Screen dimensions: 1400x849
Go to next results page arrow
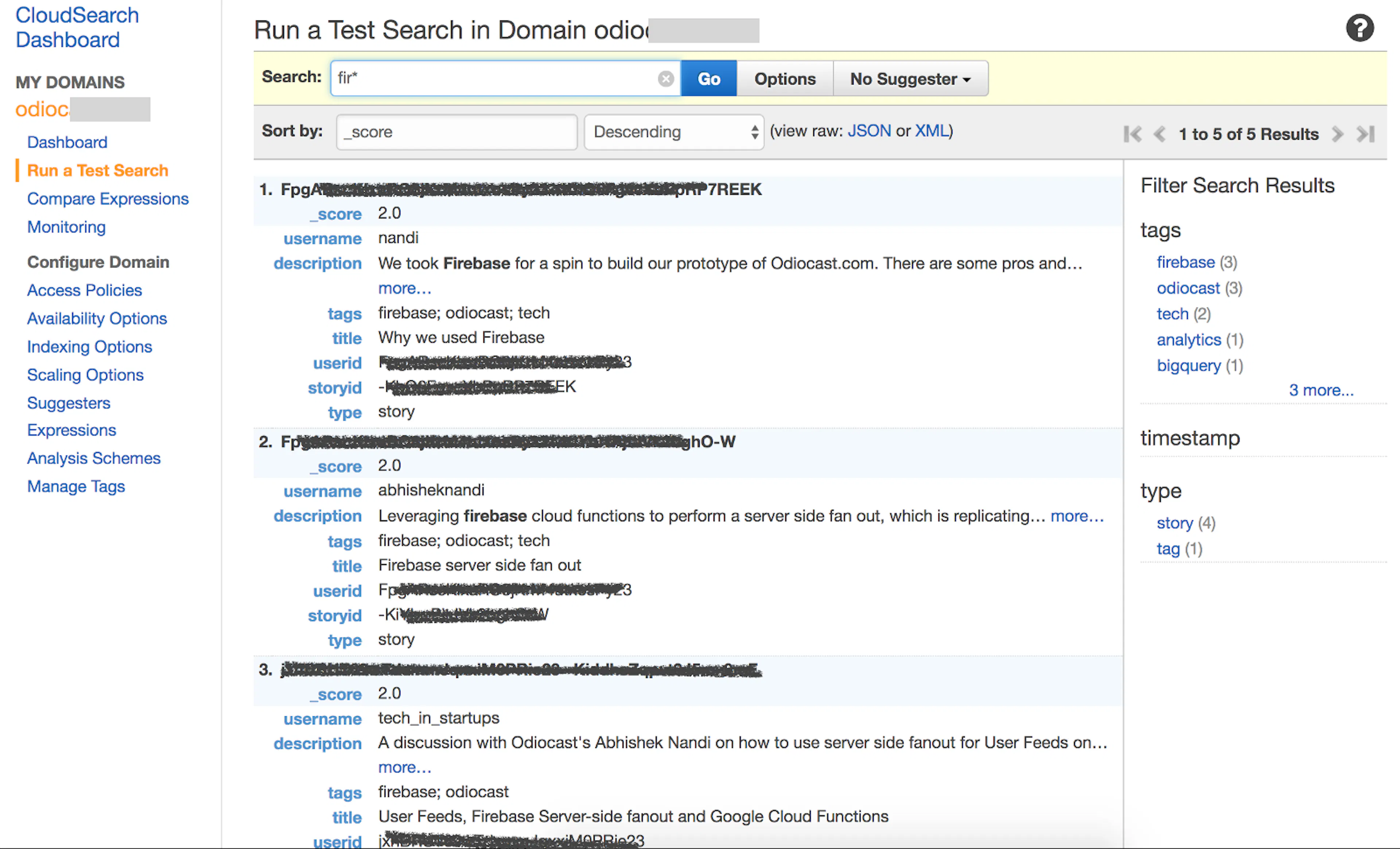(1337, 134)
